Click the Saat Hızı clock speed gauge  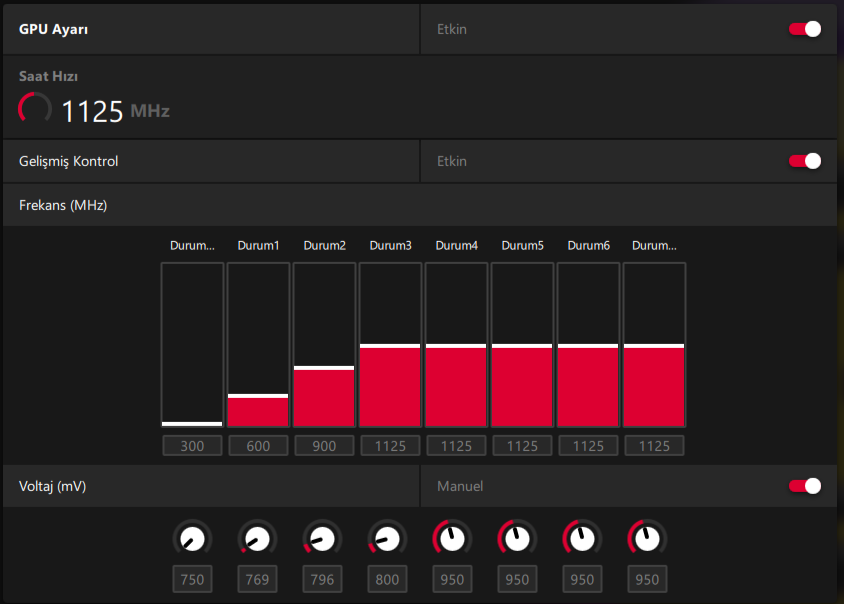point(35,109)
